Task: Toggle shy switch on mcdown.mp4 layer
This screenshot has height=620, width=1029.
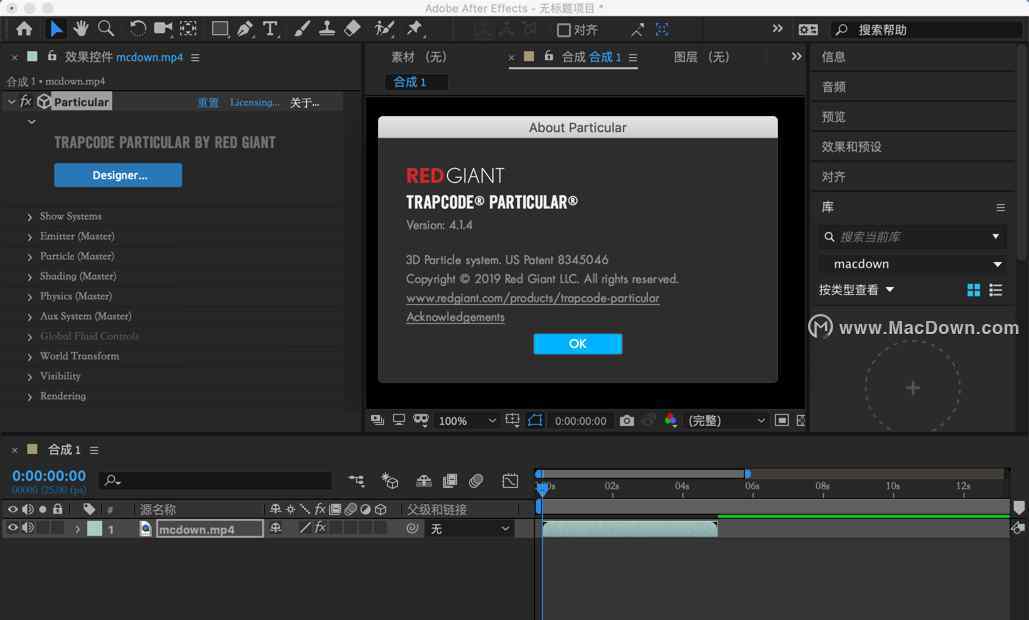Action: tap(276, 527)
